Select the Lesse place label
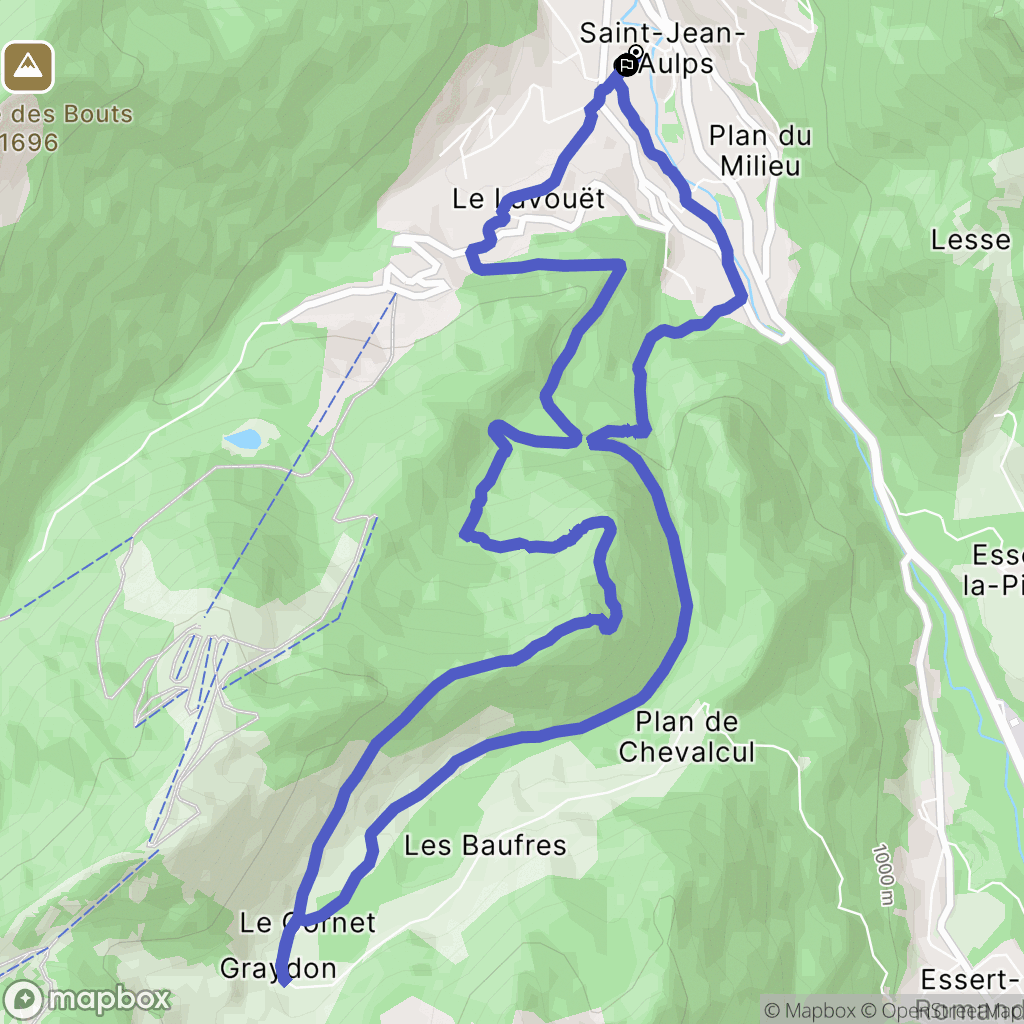 tap(970, 240)
